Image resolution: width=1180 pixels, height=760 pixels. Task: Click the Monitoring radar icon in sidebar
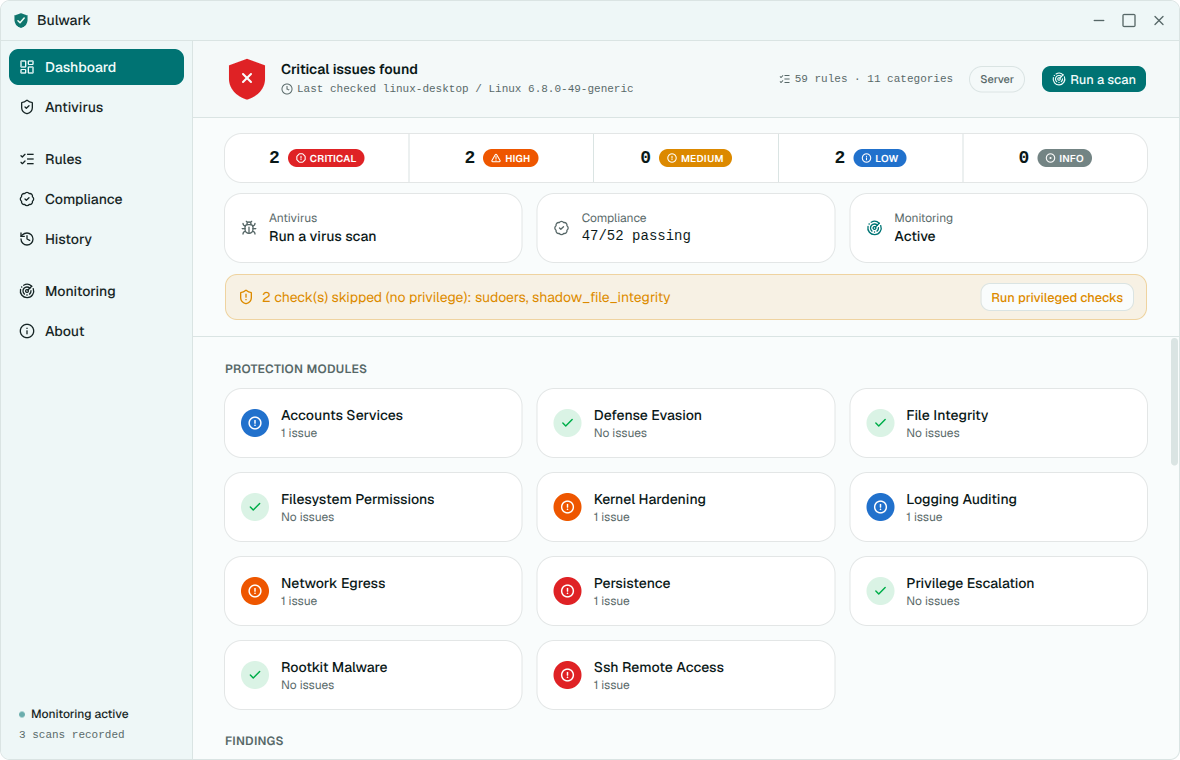27,290
